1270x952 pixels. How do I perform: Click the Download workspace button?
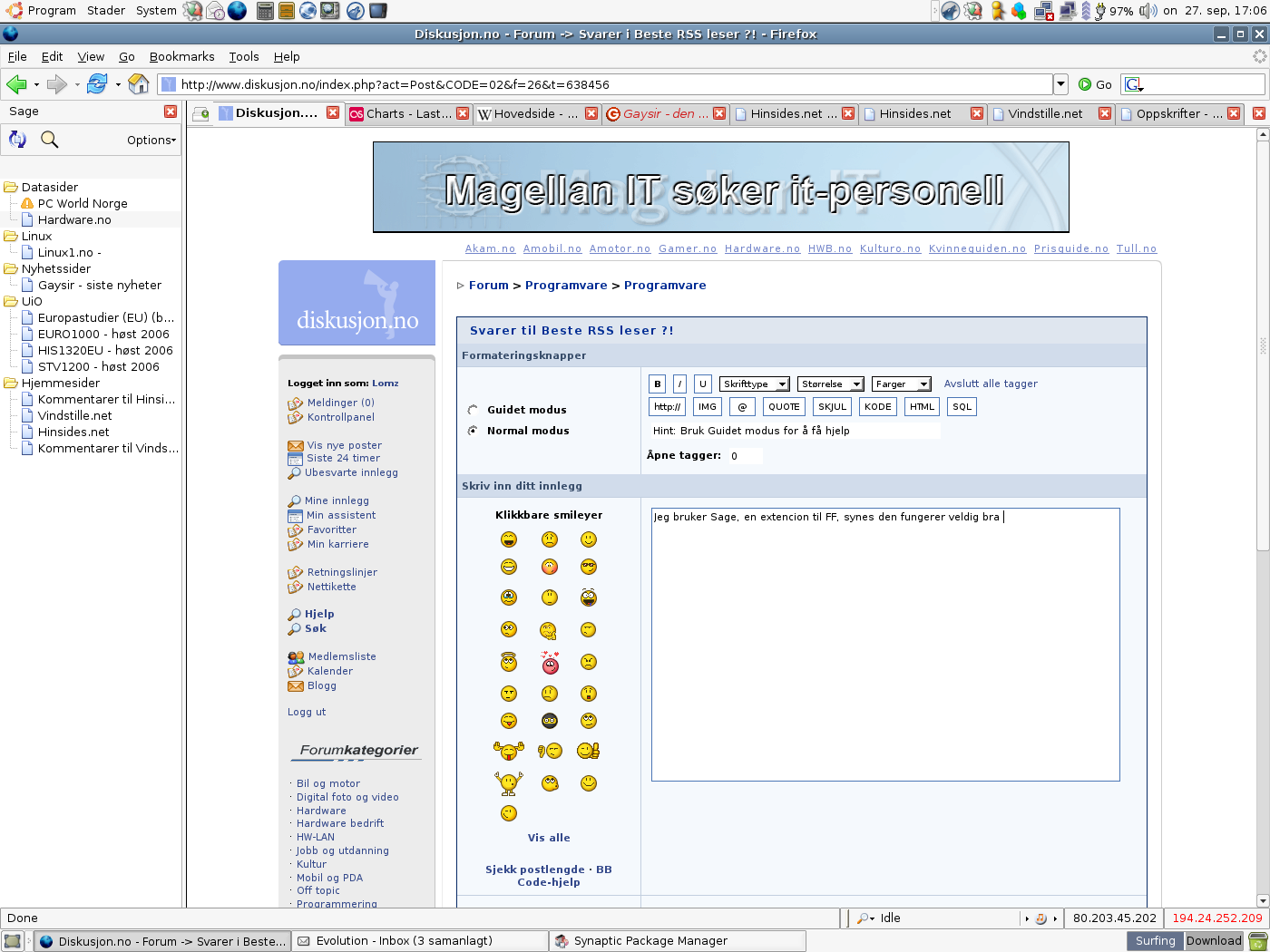1214,941
